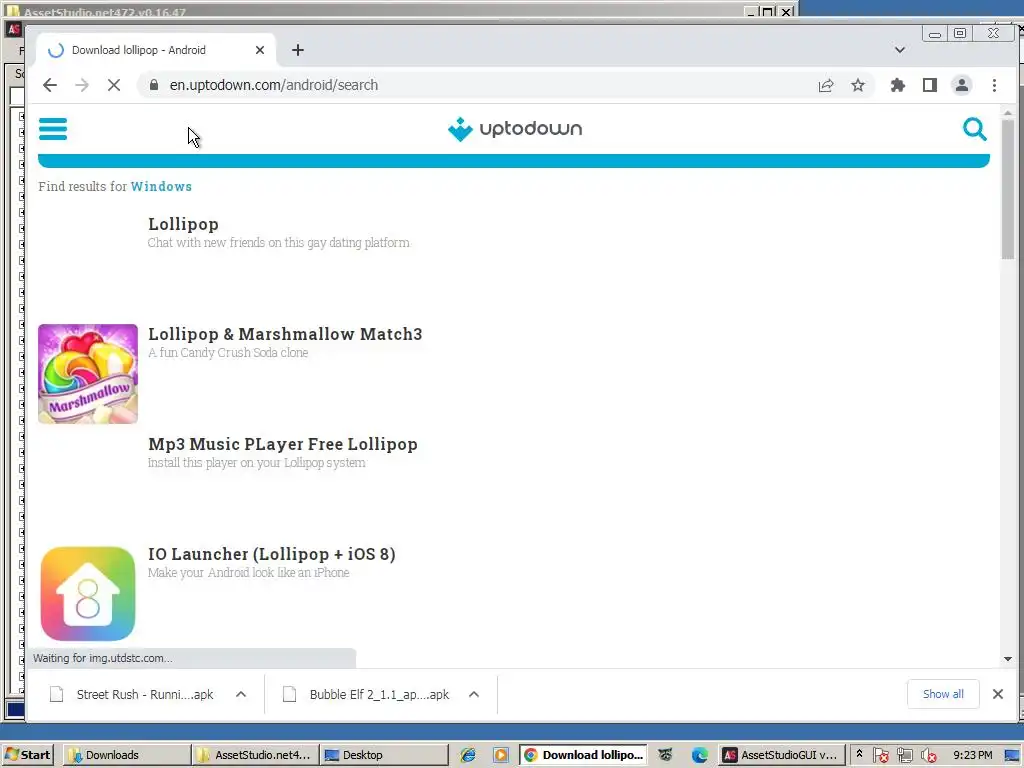Open the Lollipop app result

click(x=183, y=224)
